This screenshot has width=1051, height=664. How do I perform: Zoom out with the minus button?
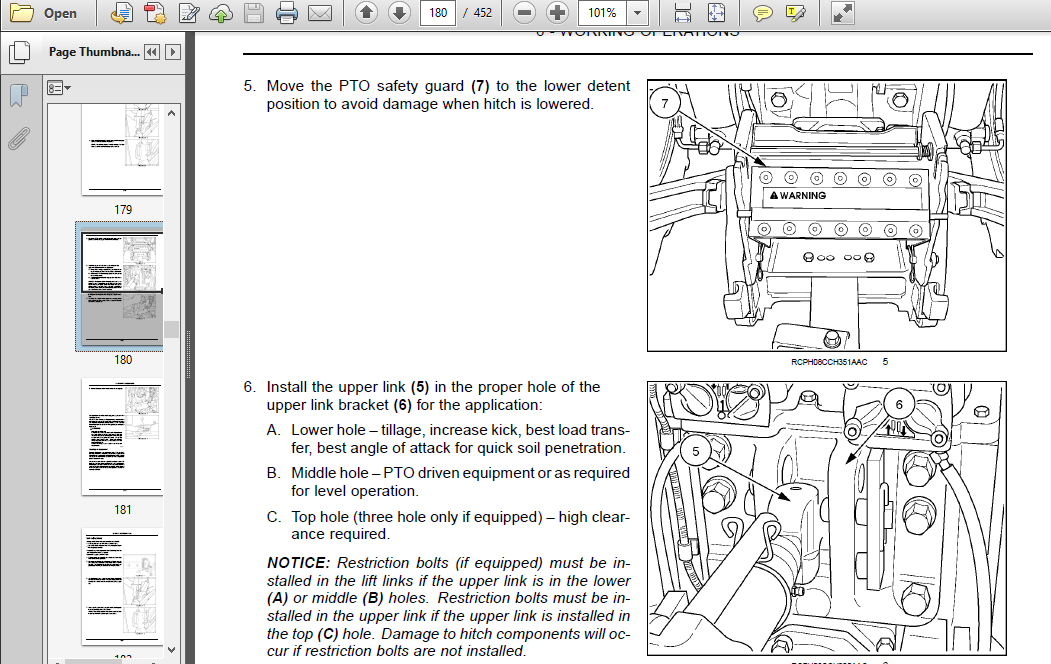[525, 12]
